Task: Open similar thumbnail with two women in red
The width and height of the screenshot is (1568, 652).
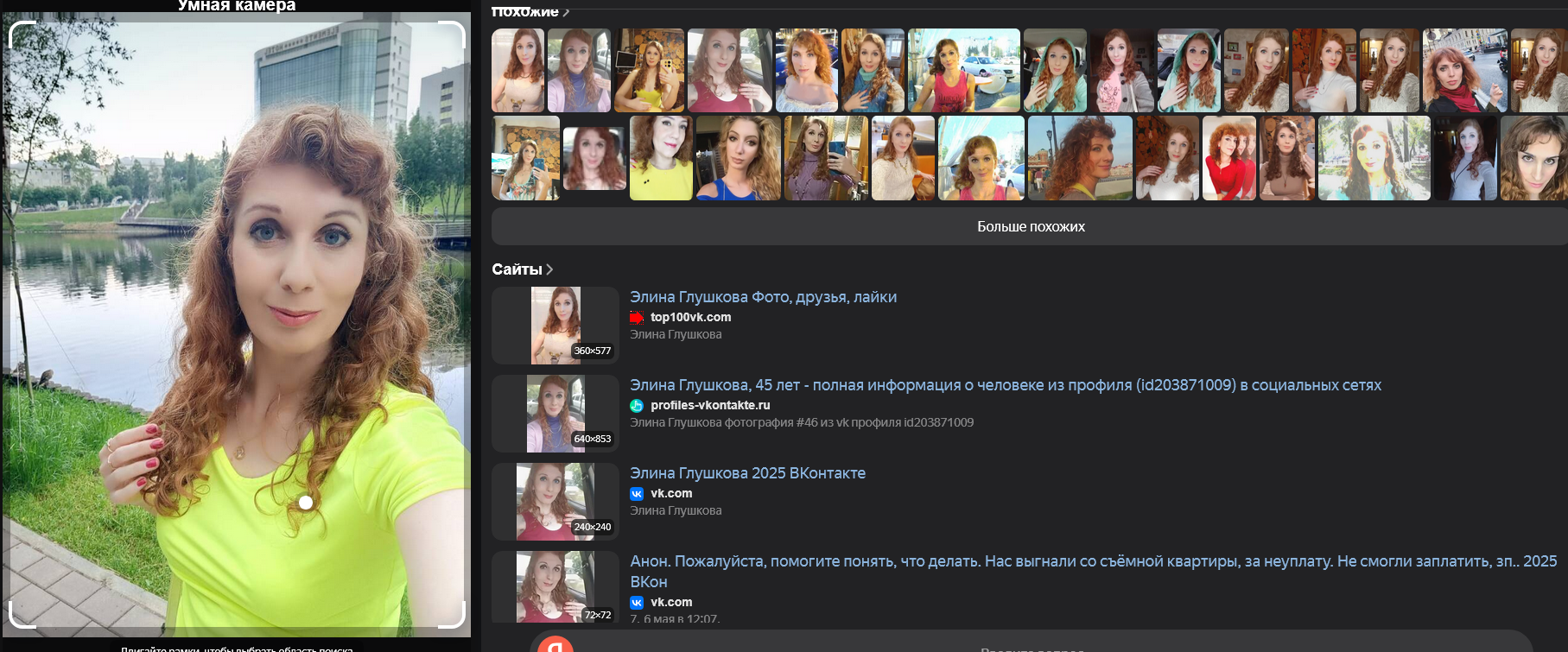Action: click(1229, 158)
